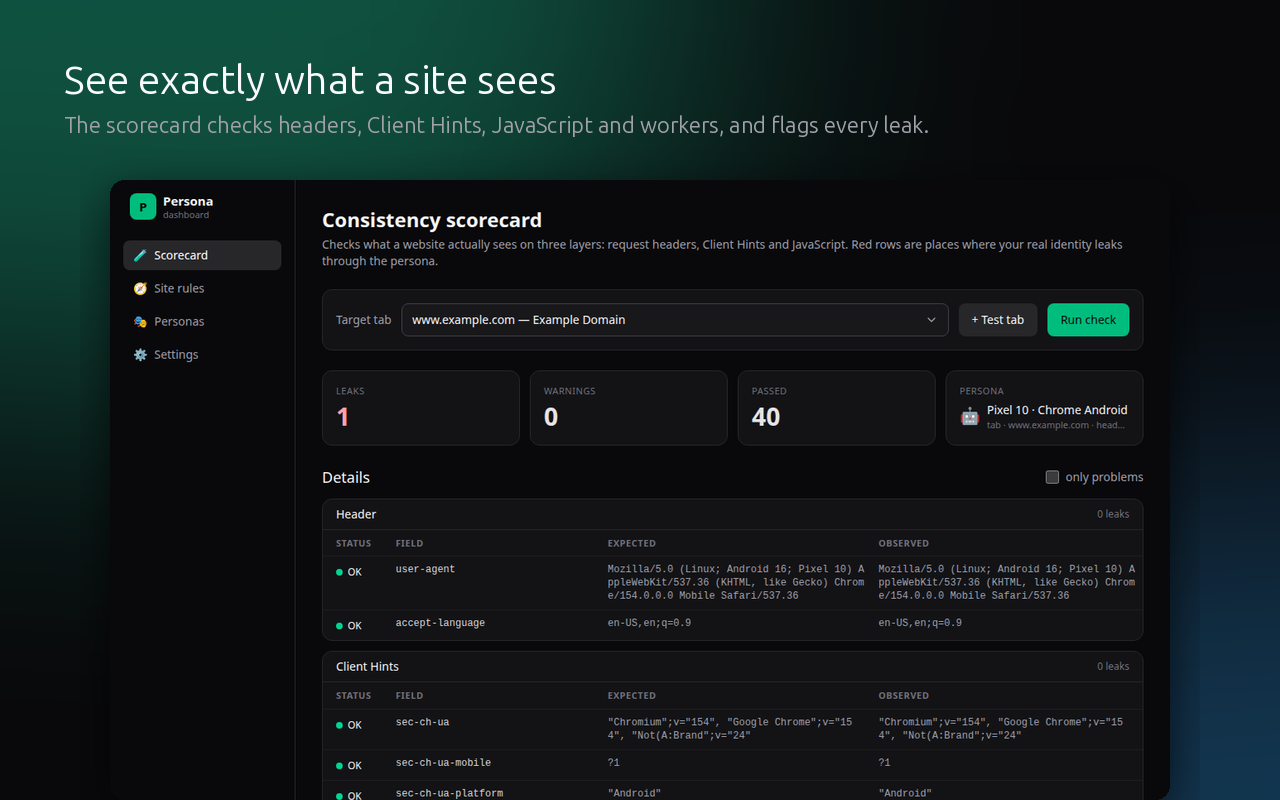Click the + Test tab button
Image resolution: width=1280 pixels, height=800 pixels.
click(998, 320)
